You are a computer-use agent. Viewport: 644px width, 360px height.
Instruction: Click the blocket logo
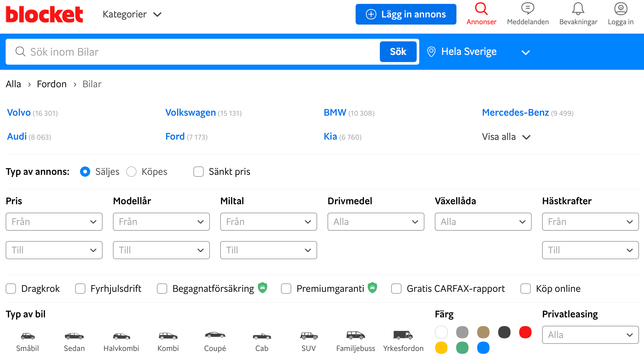[44, 14]
